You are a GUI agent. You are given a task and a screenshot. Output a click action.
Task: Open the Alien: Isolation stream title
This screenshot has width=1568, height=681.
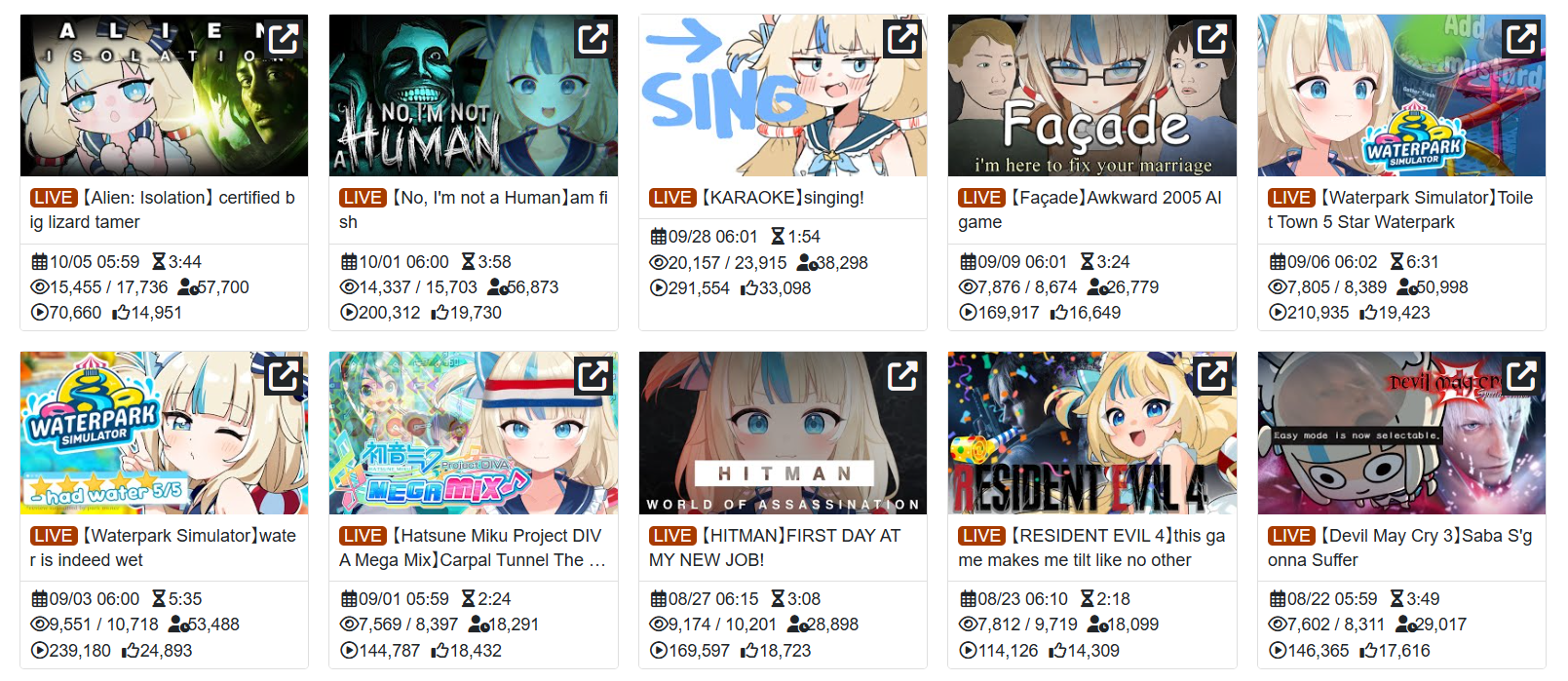point(163,209)
